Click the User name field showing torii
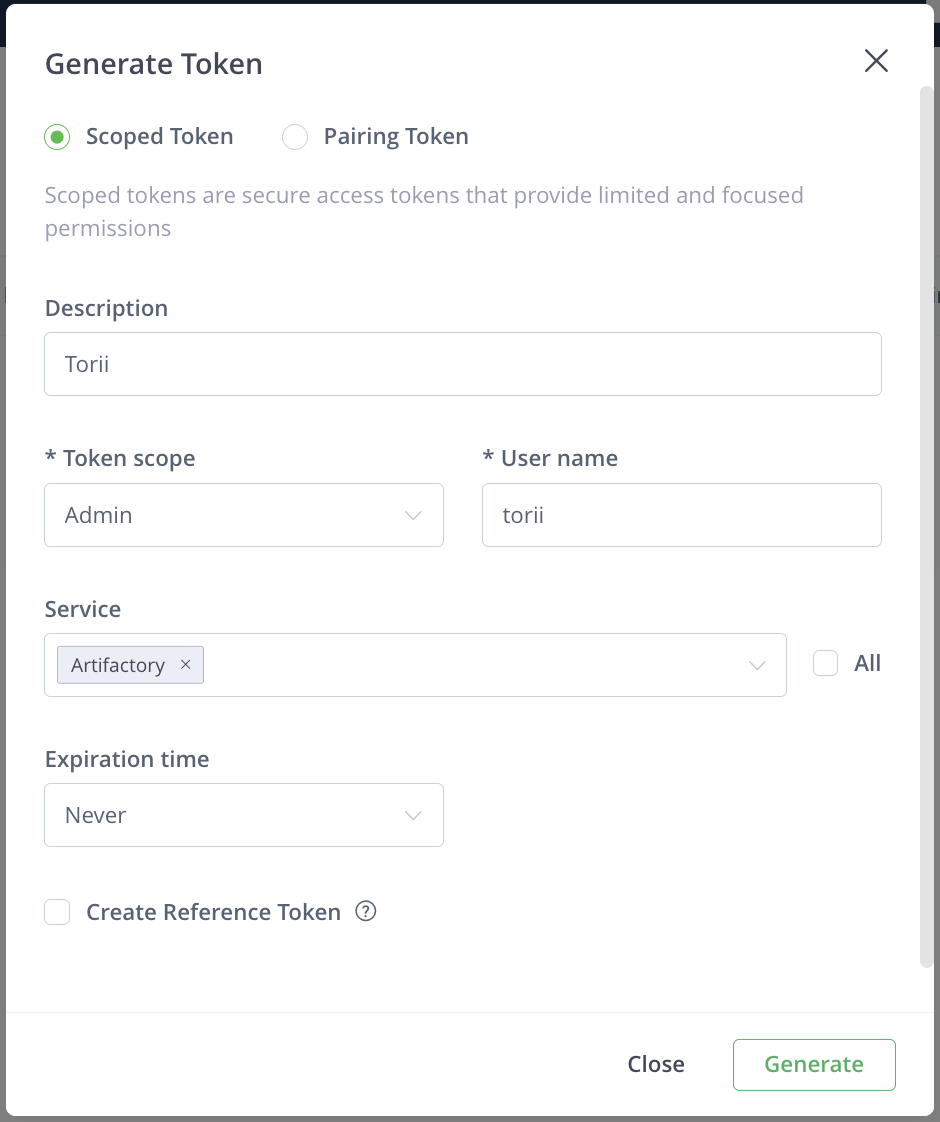The height and width of the screenshot is (1122, 940). (681, 515)
